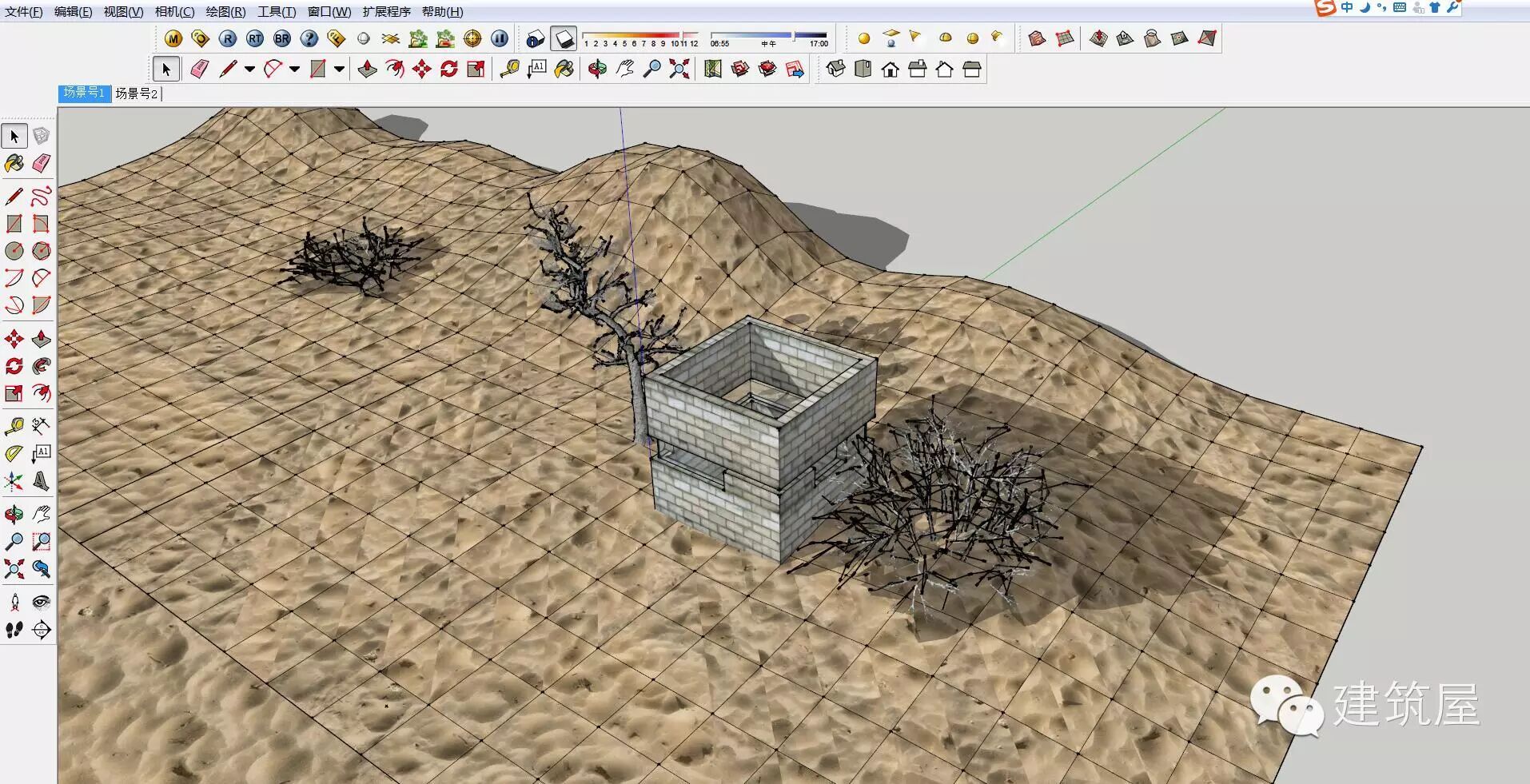Open the 编辑(E) menu
The image size is (1530, 784).
(74, 12)
